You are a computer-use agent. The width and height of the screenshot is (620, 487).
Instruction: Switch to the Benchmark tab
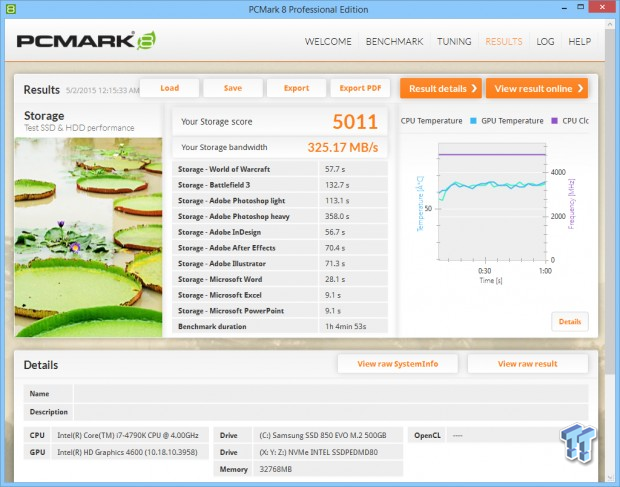394,42
